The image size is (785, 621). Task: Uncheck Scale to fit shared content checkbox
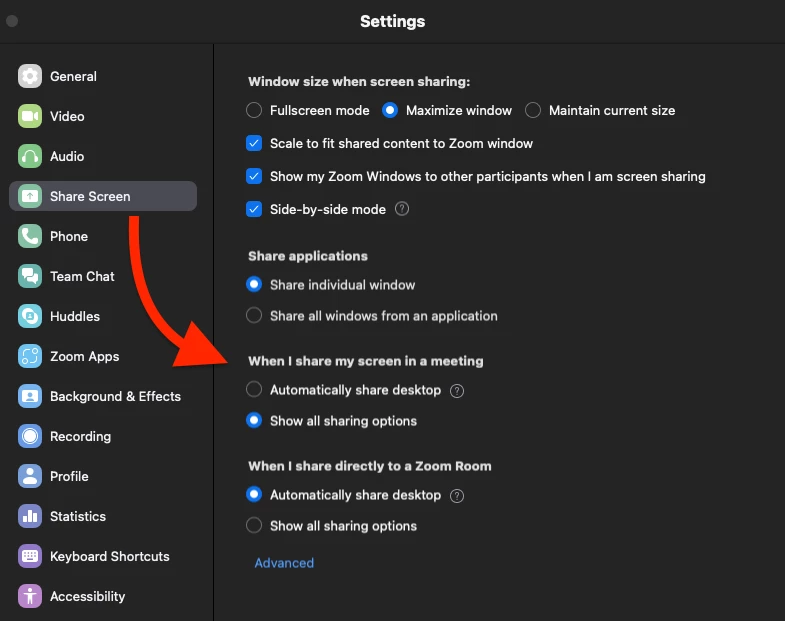click(254, 143)
